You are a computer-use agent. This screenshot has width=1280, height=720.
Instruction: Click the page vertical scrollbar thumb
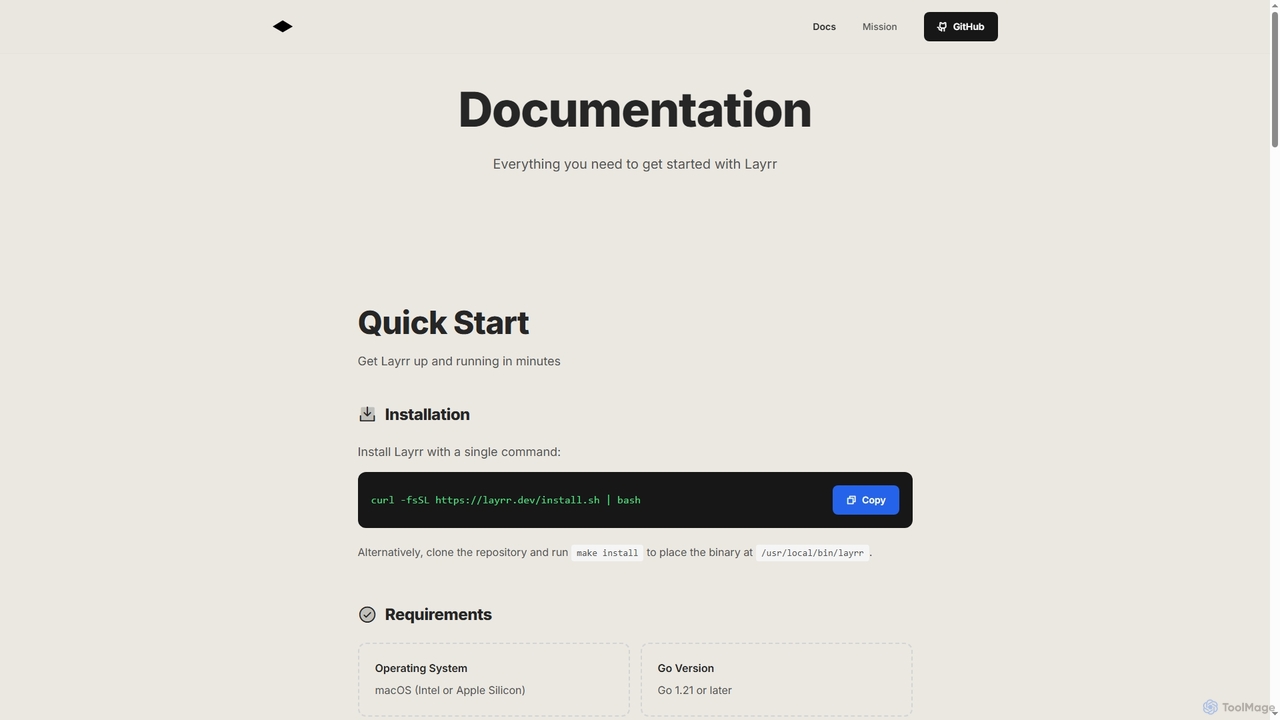(x=1274, y=78)
